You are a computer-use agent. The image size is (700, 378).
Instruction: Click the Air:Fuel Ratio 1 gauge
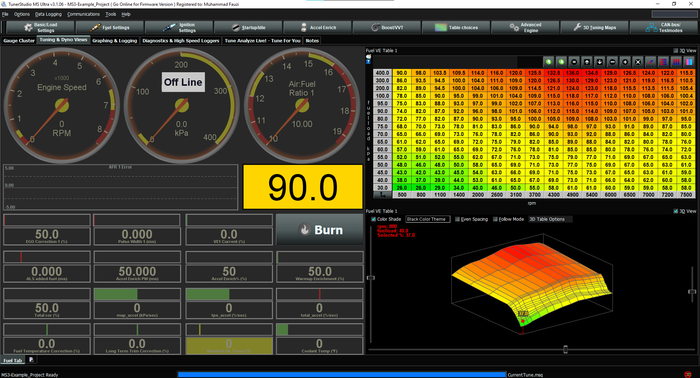click(302, 105)
